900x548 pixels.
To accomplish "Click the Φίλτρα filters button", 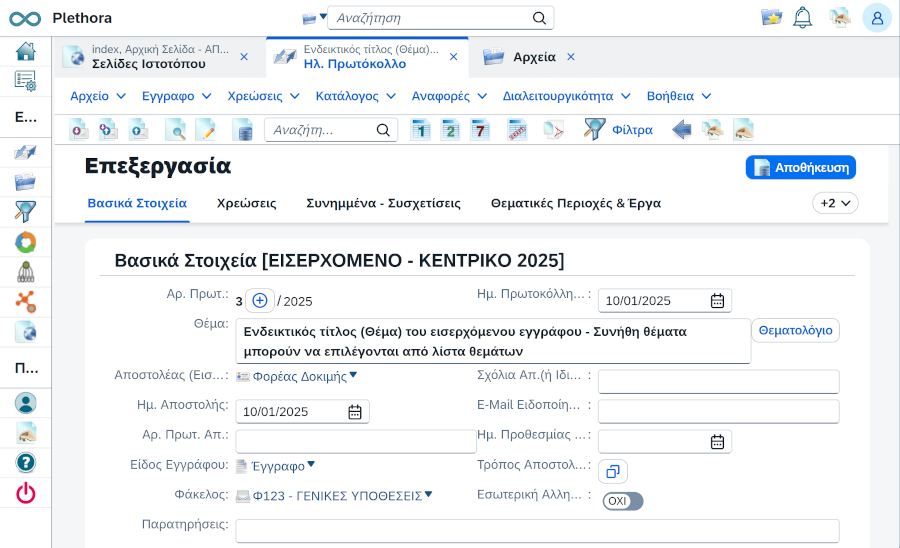I will click(x=619, y=130).
